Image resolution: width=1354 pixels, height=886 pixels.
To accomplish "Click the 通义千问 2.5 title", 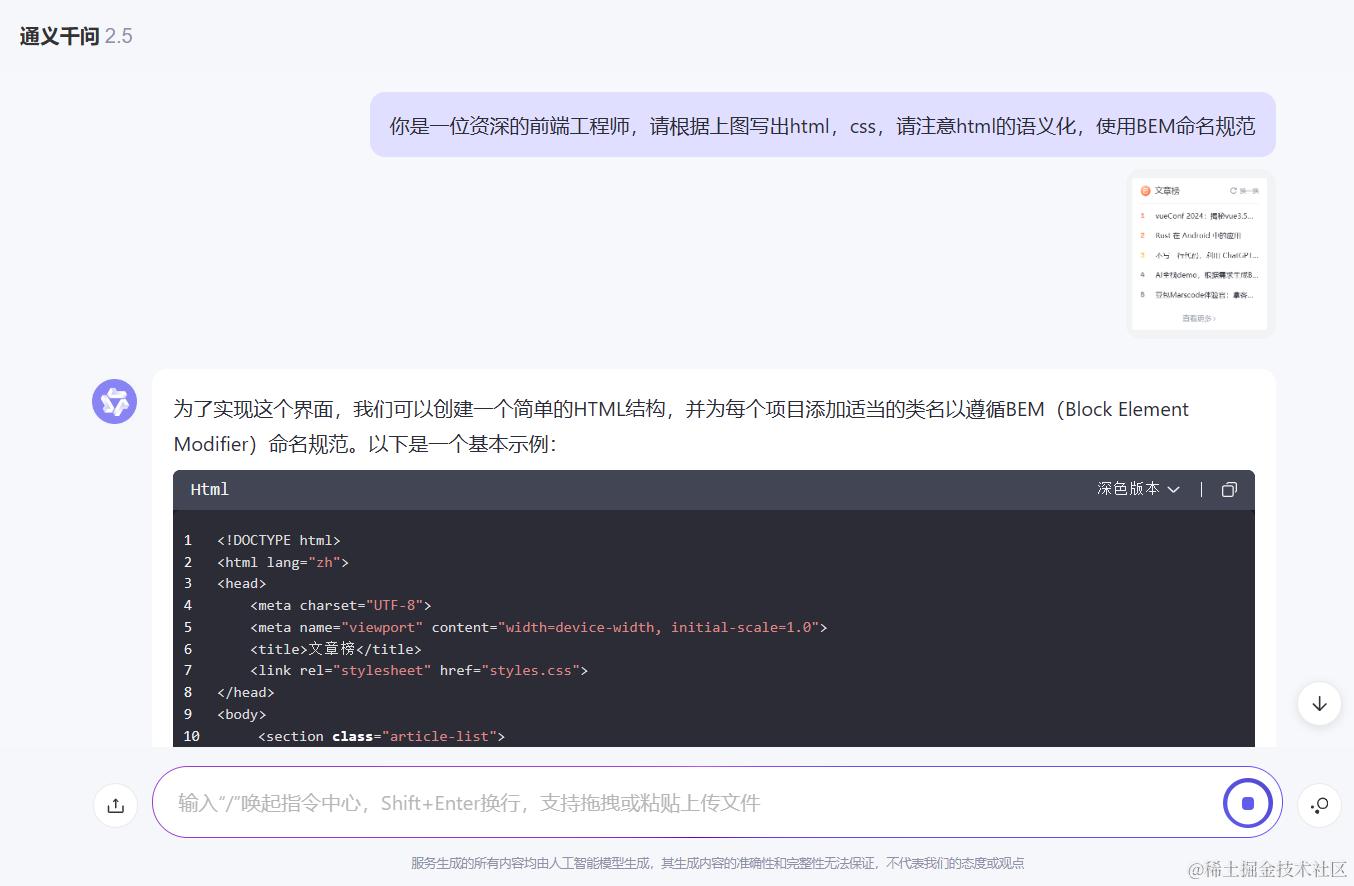I will coord(76,37).
